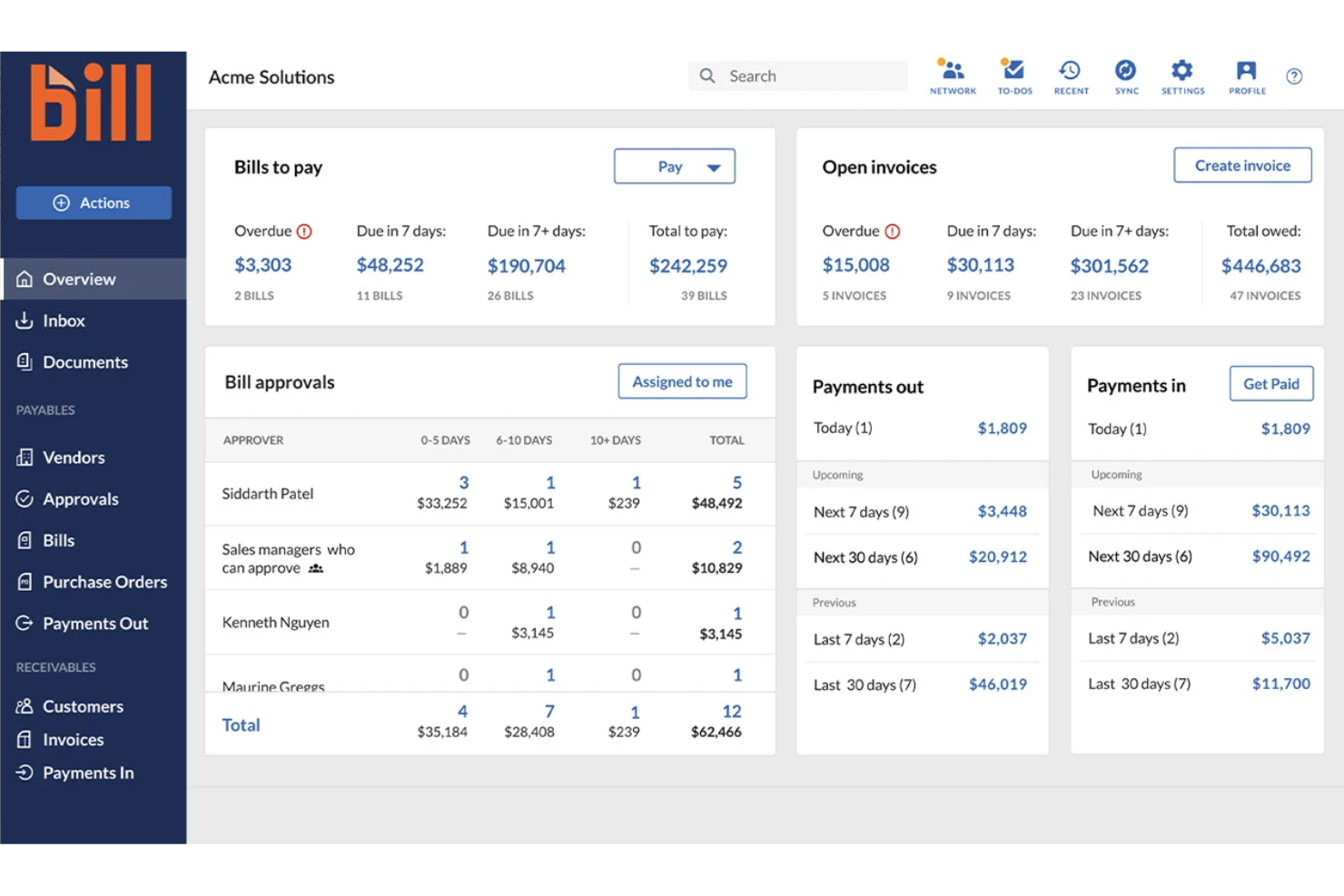Open Purchase Orders in the sidebar
This screenshot has height=896, width=1344.
pos(94,582)
